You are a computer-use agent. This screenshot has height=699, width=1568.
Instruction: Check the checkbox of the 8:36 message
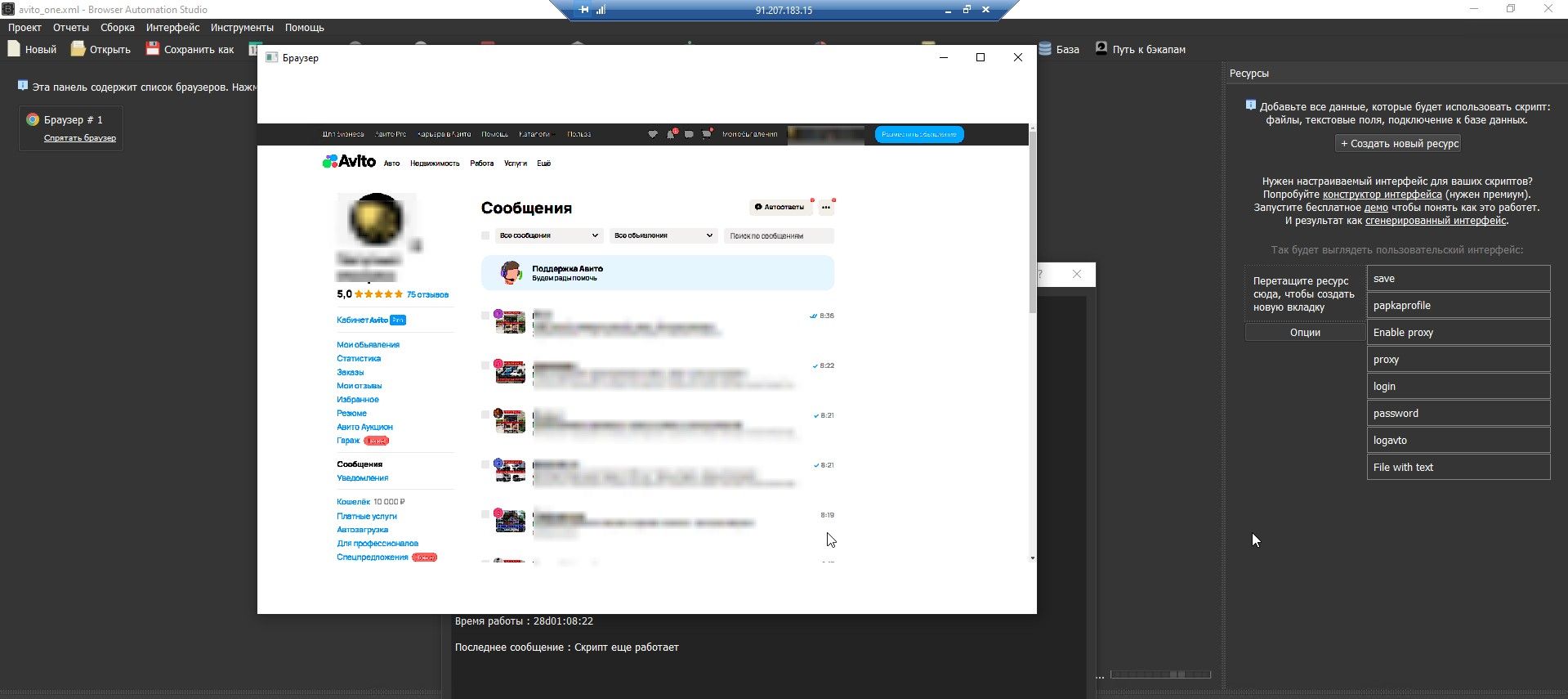pyautogui.click(x=485, y=316)
